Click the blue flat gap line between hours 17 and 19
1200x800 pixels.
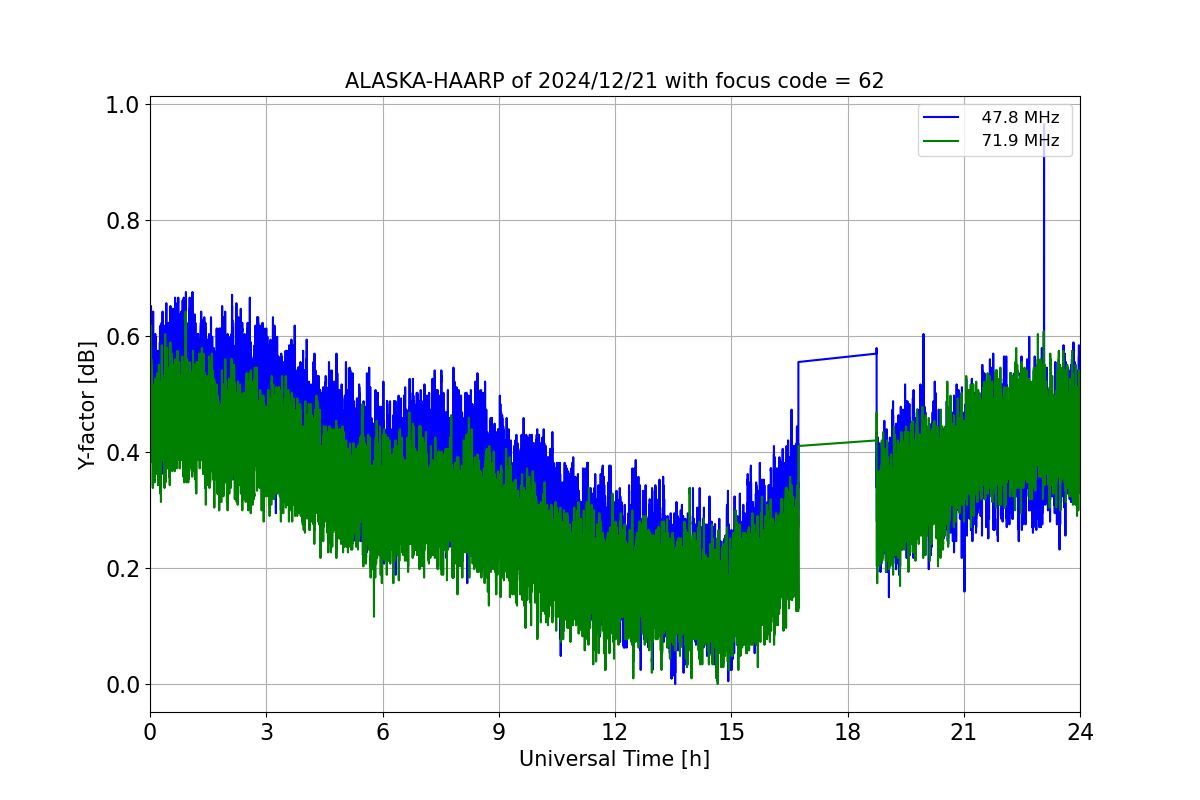click(x=838, y=358)
